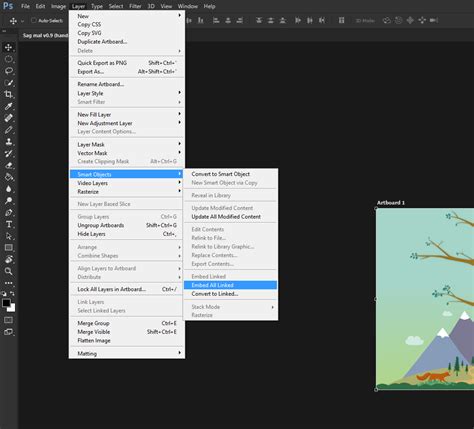Select the Path Selection tool
This screenshot has width=474, height=429.
click(x=9, y=236)
